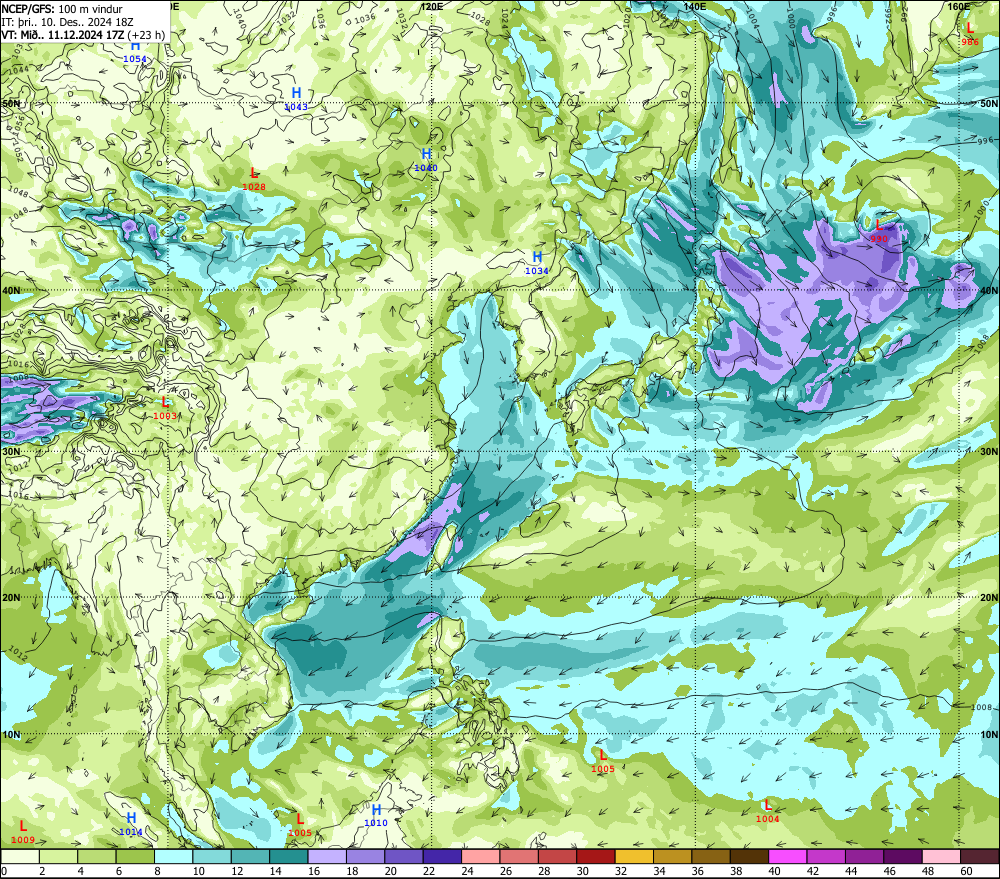Select legend swatch between 28 and 30

click(557, 857)
